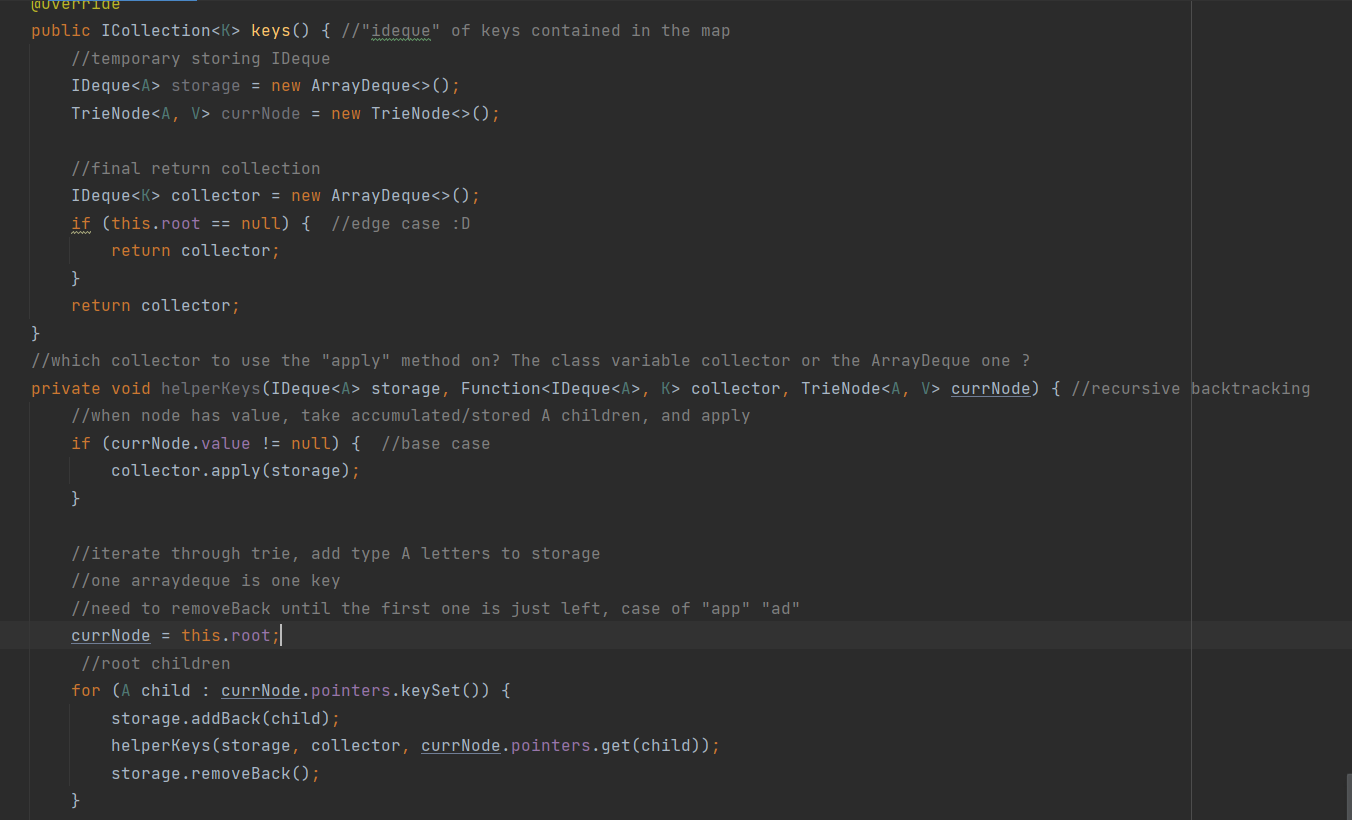Click the recursive backtracking comment
1352x820 pixels.
coord(1190,388)
